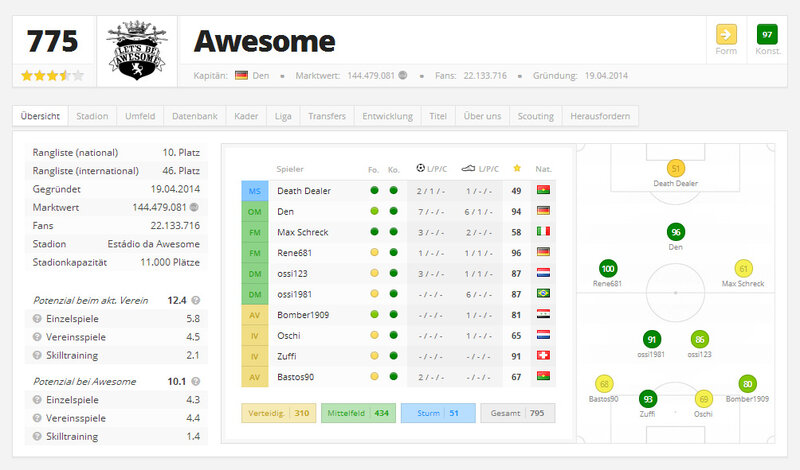Click the Swiss flag in Zuffi's row
Image resolution: width=800 pixels, height=470 pixels.
[x=543, y=356]
